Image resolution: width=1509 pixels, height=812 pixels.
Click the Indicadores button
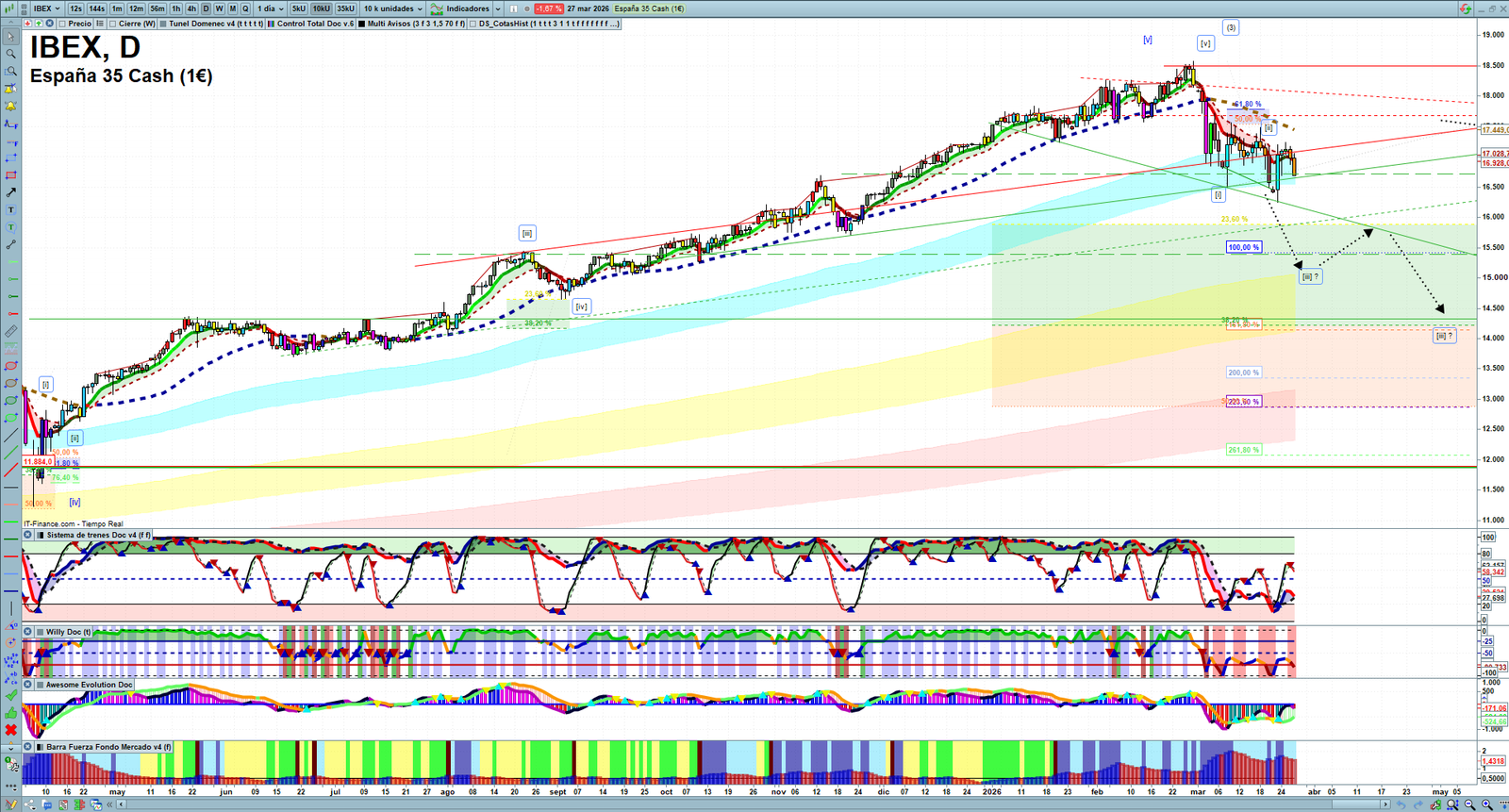(x=466, y=8)
